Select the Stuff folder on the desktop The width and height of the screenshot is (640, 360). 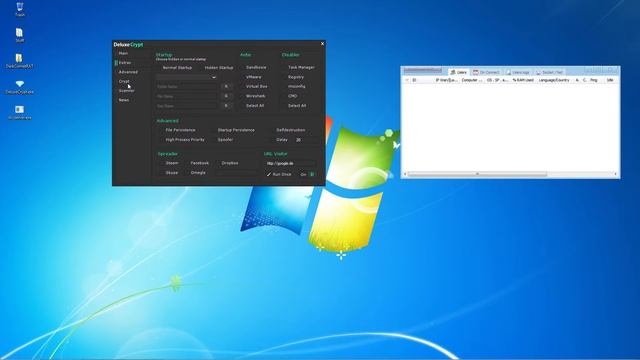point(20,35)
